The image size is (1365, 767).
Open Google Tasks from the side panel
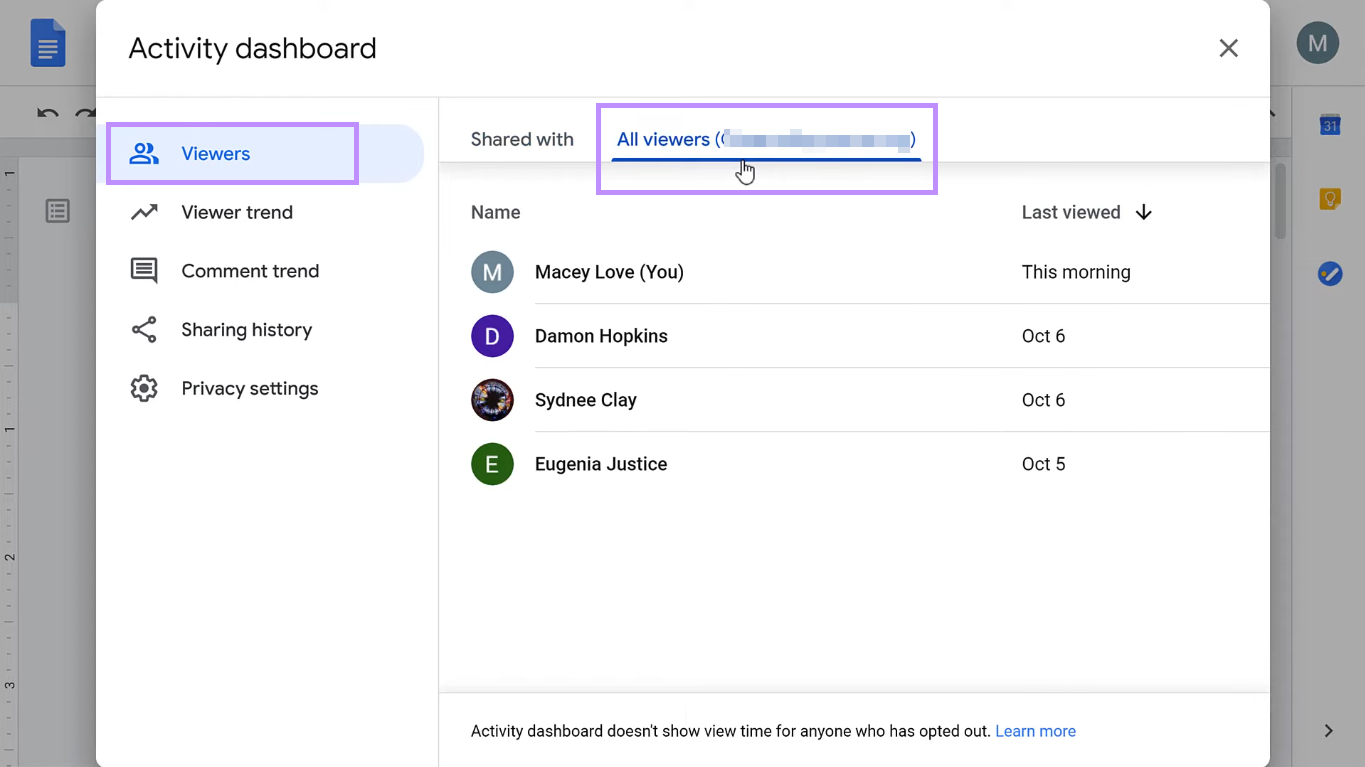point(1328,273)
